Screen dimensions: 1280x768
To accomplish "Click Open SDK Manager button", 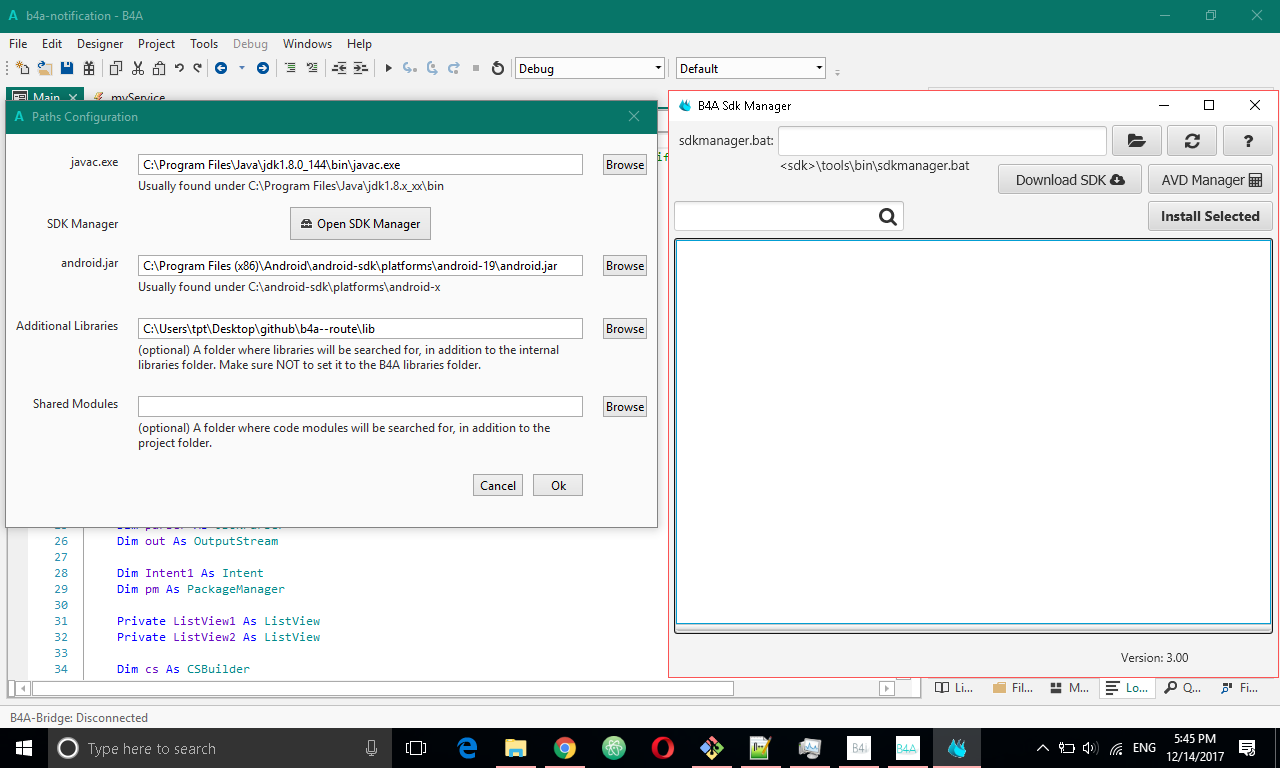I will coord(360,224).
